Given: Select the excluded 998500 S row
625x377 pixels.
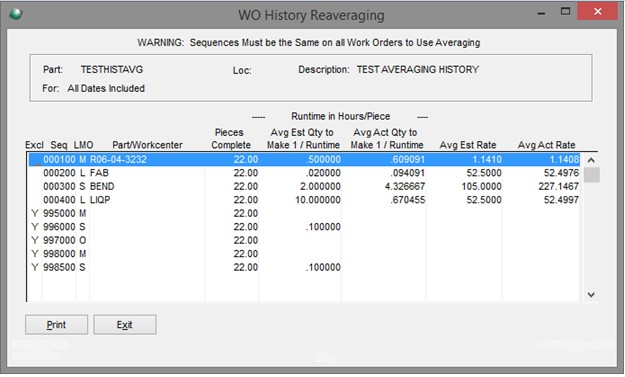Looking at the screenshot, I should tap(304, 267).
